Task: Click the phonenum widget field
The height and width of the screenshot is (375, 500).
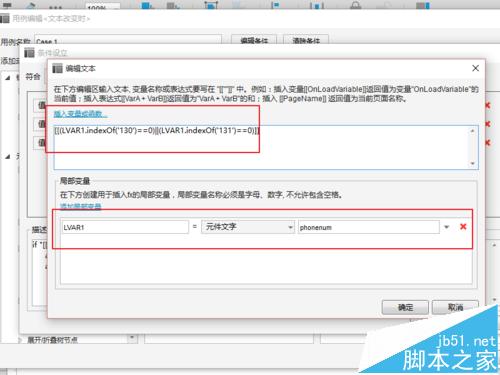Action: (369, 227)
